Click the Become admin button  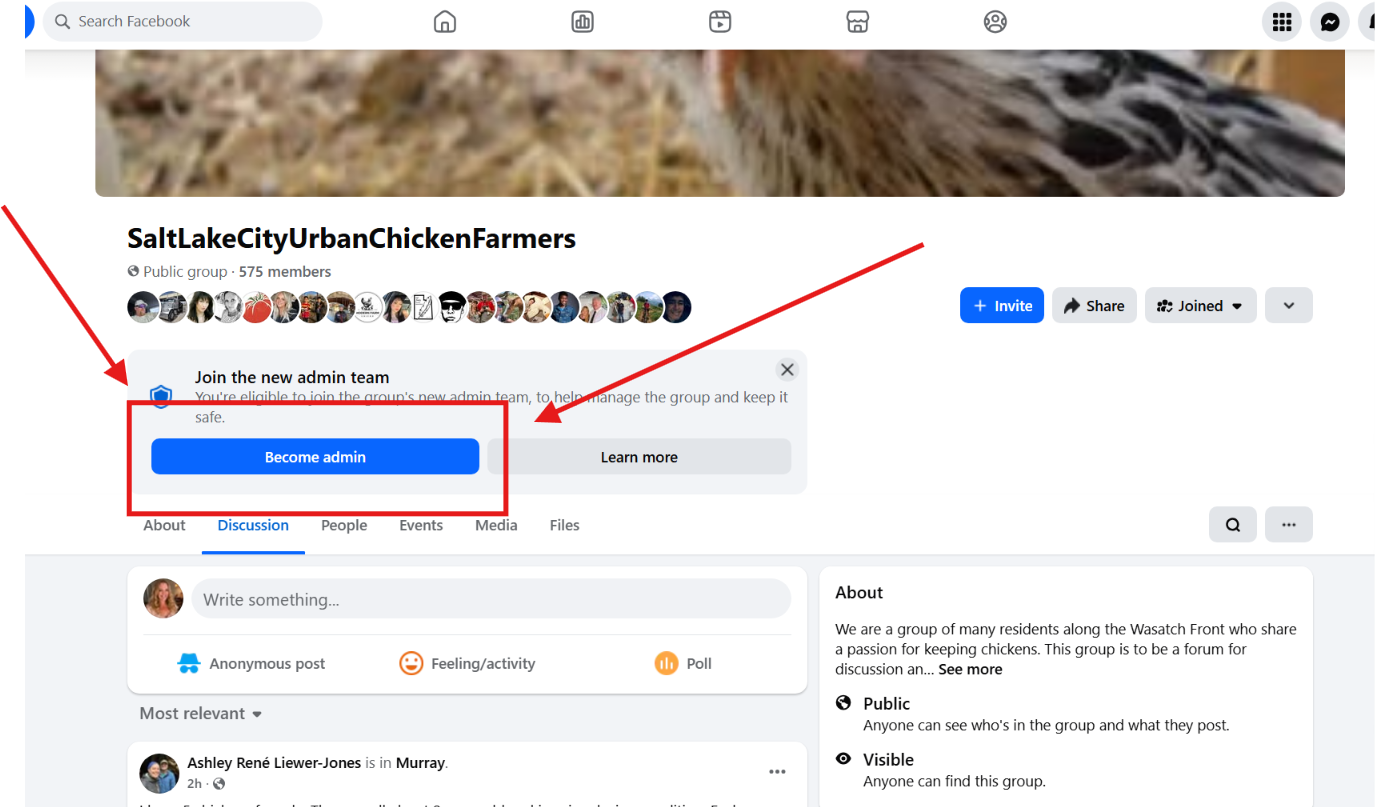click(x=315, y=457)
